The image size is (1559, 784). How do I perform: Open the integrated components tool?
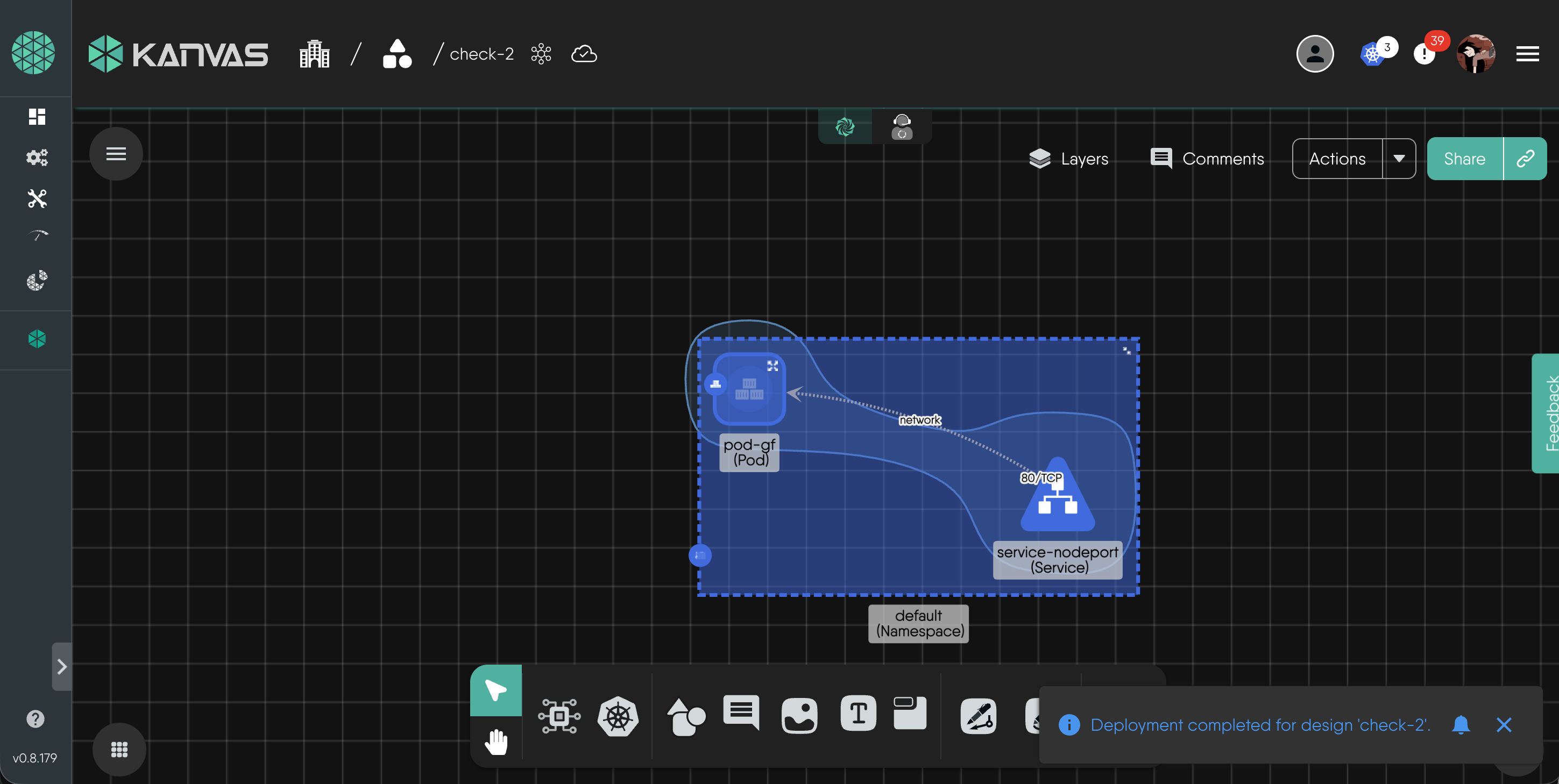pyautogui.click(x=558, y=717)
